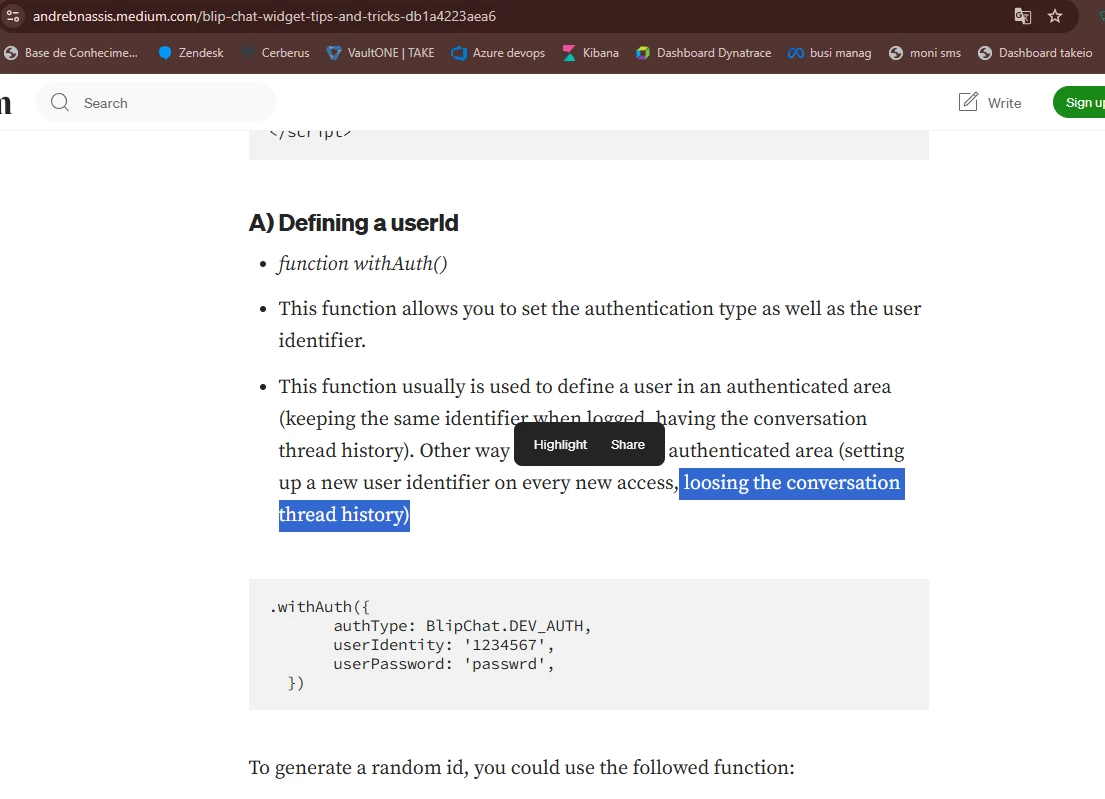1105x799 pixels.
Task: Click the selected 'loosing the conversation' text
Action: pyautogui.click(x=791, y=483)
